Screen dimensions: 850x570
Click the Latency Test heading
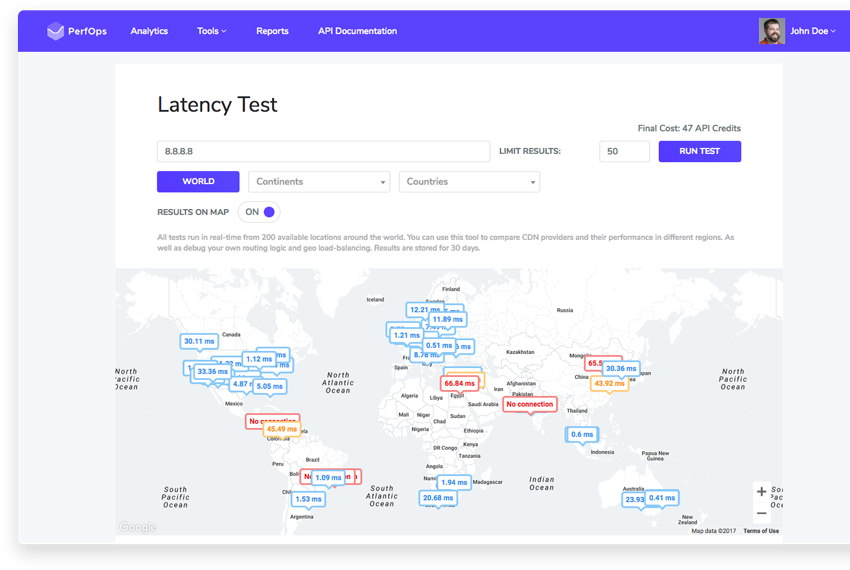(x=217, y=105)
